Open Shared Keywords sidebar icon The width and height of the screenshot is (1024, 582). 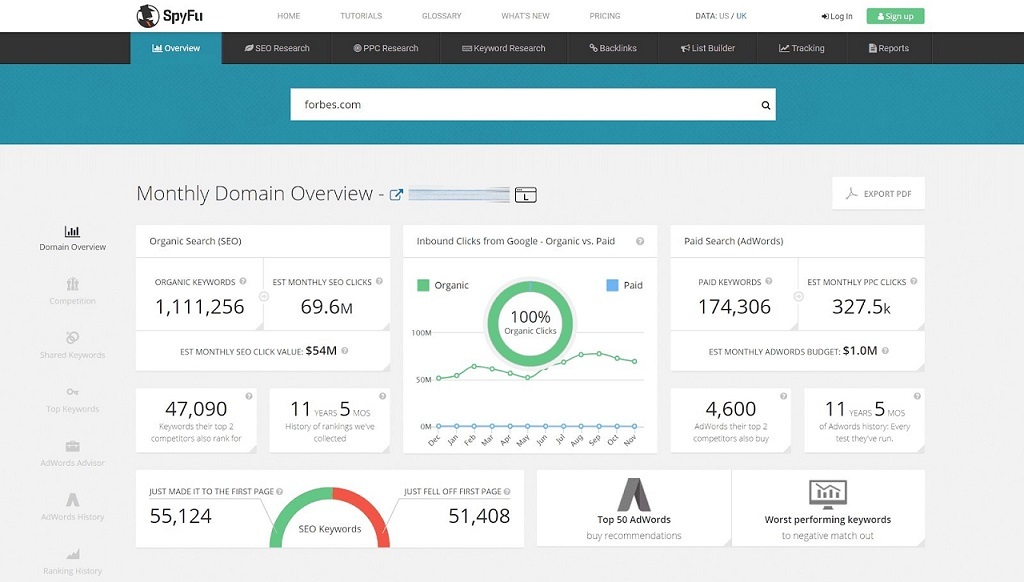pos(72,338)
